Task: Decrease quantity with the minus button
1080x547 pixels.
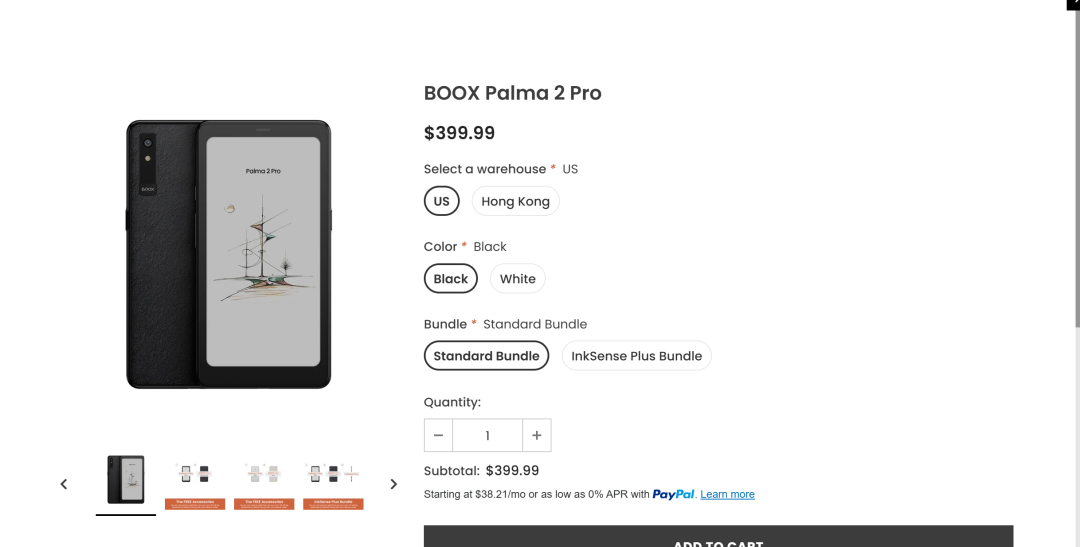Action: (x=438, y=436)
